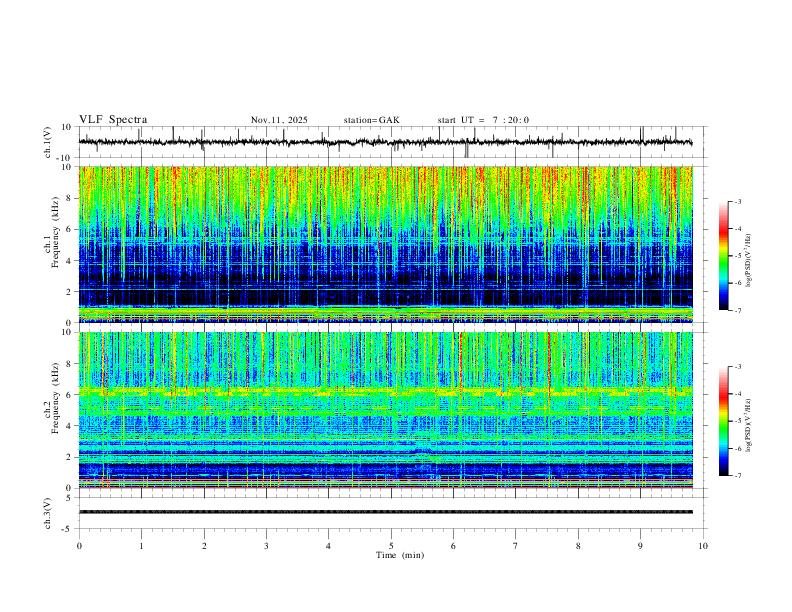Click the ch.3(V) black signal band
The width and height of the screenshot is (792, 612).
coord(385,512)
